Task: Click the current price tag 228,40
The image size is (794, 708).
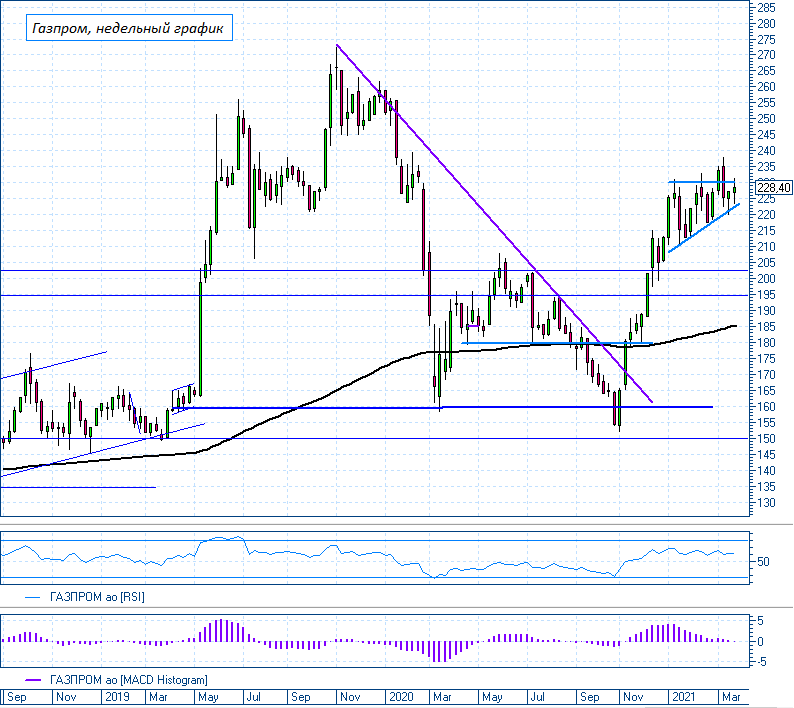Action: click(773, 188)
